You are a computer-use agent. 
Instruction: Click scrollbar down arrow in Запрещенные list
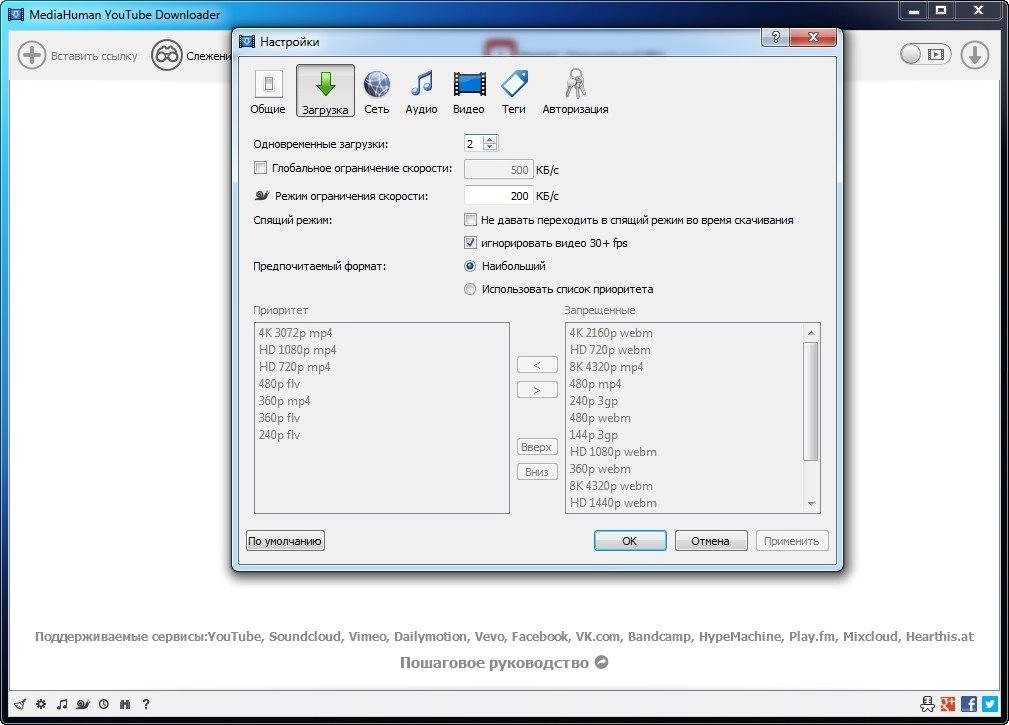(x=811, y=504)
